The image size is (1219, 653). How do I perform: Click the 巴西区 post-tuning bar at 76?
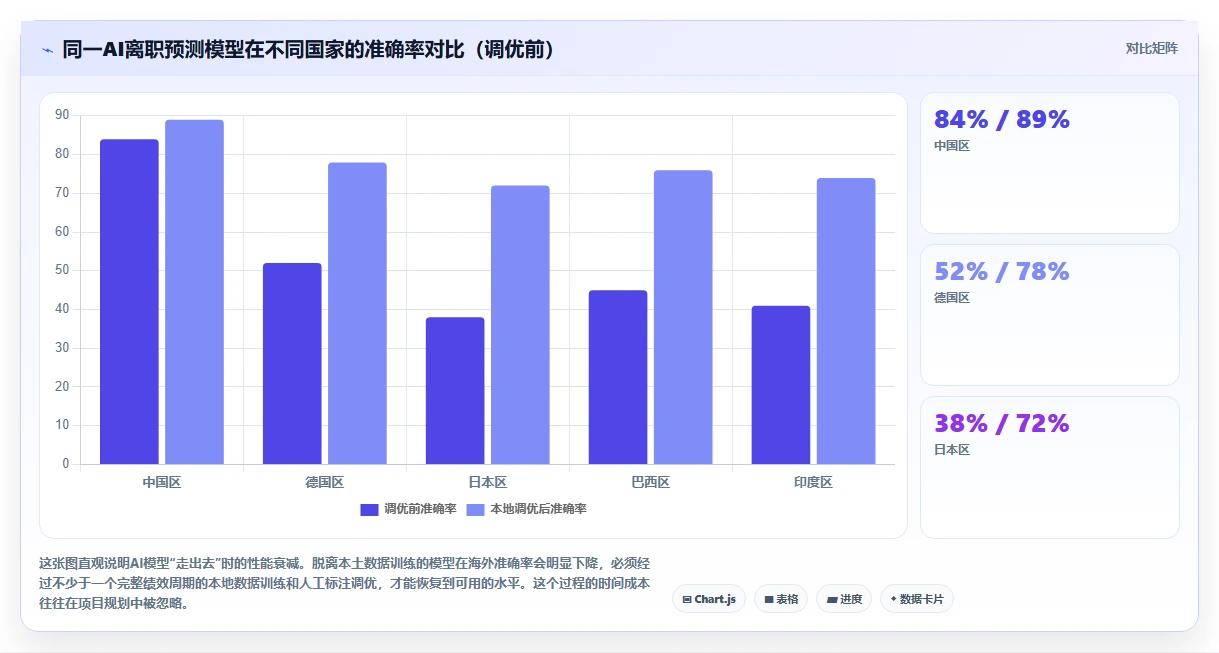pyautogui.click(x=683, y=317)
